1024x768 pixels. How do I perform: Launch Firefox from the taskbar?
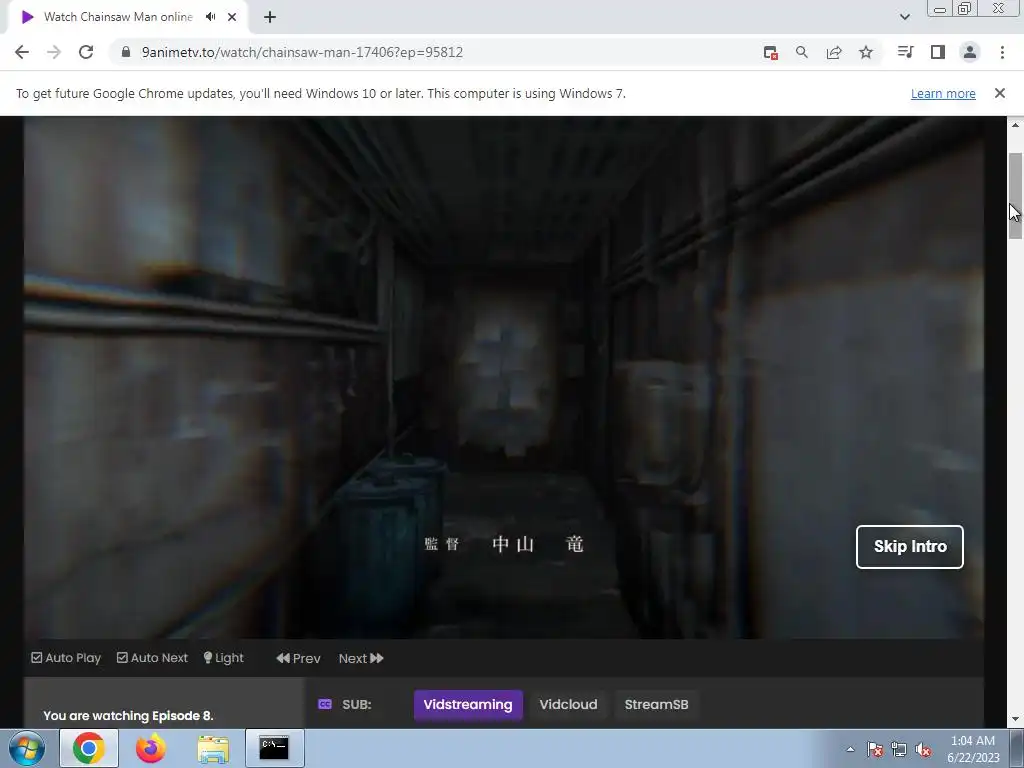(x=151, y=748)
